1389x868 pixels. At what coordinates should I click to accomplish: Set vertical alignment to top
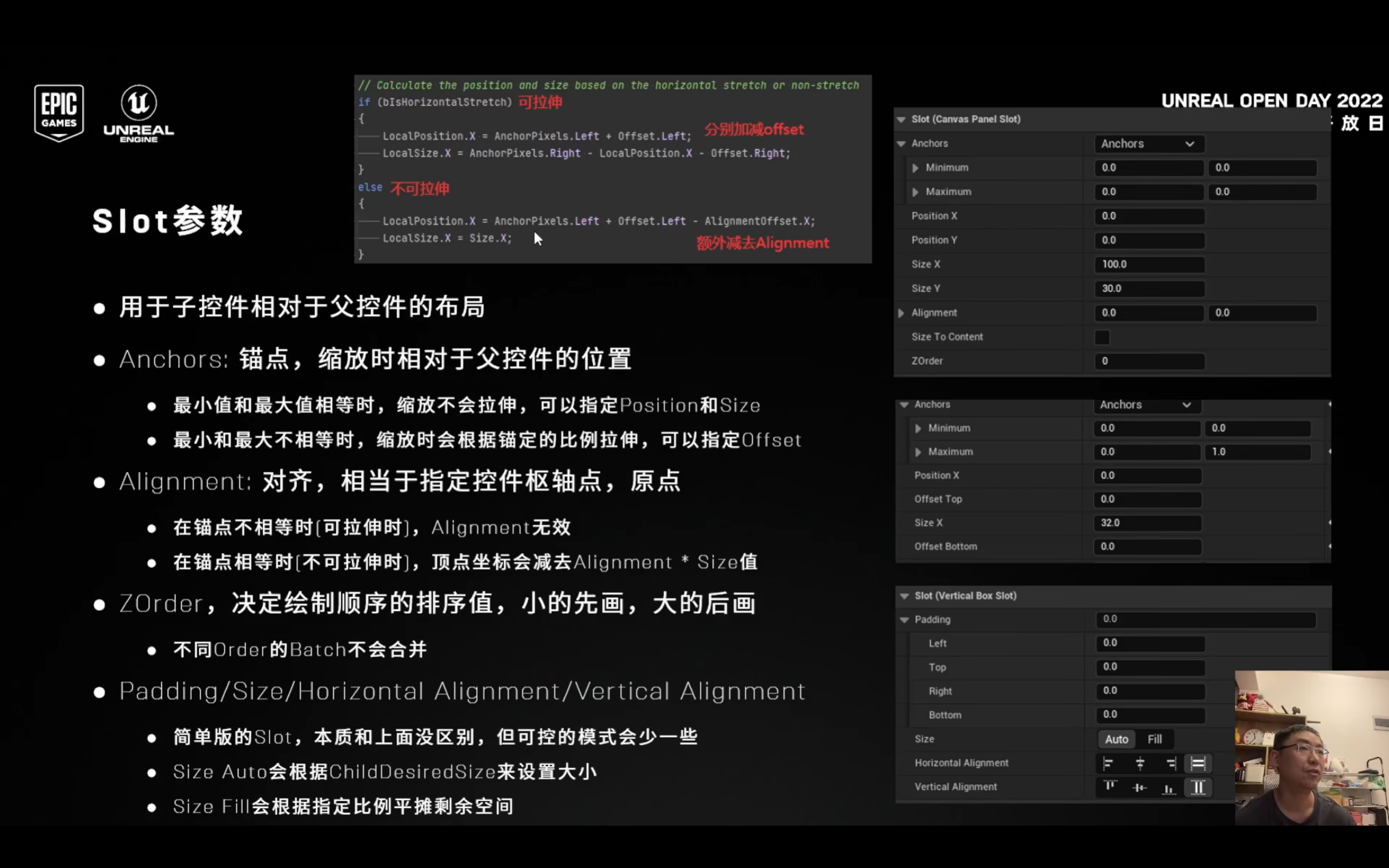[x=1109, y=787]
